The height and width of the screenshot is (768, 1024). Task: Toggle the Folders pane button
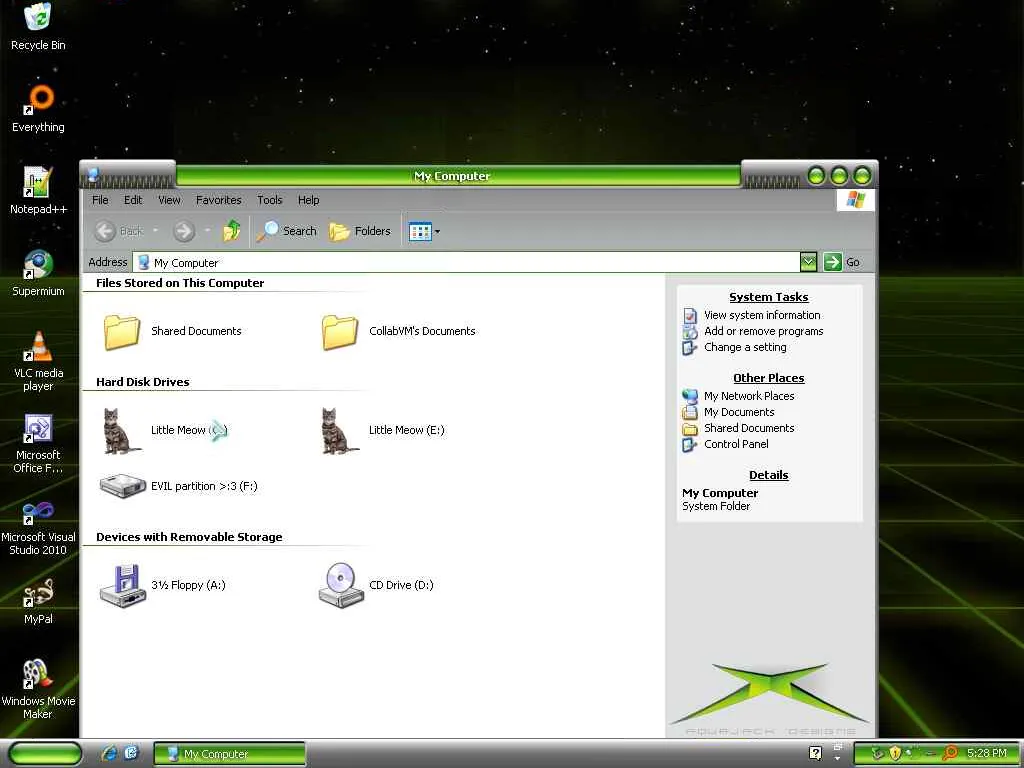[x=360, y=231]
